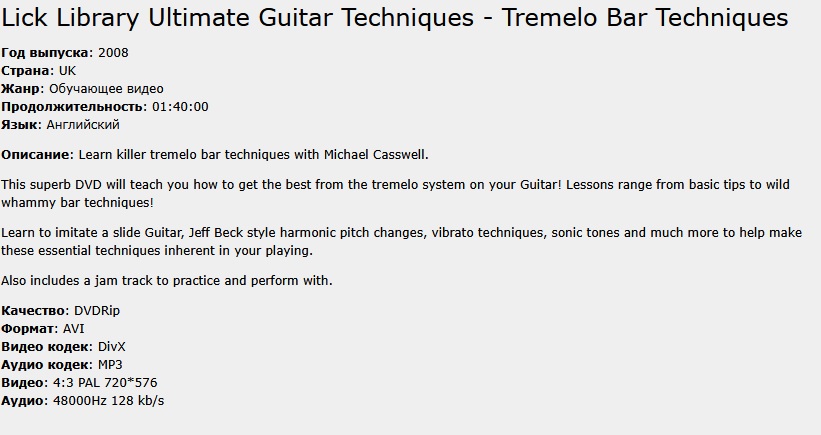This screenshot has height=435, width=821.
Task: Click the 'Обучающее видео' genre text
Action: pos(106,89)
